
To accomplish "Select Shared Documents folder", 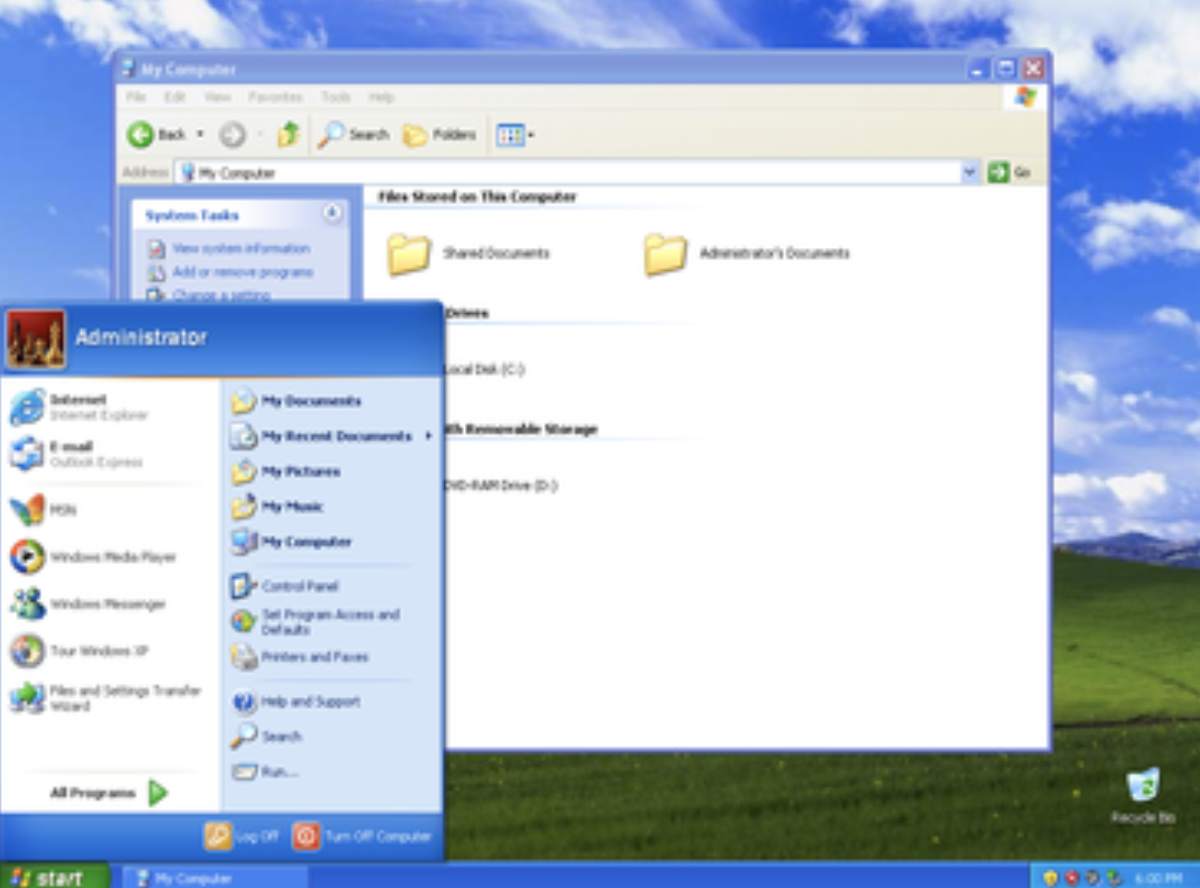I will coord(468,254).
